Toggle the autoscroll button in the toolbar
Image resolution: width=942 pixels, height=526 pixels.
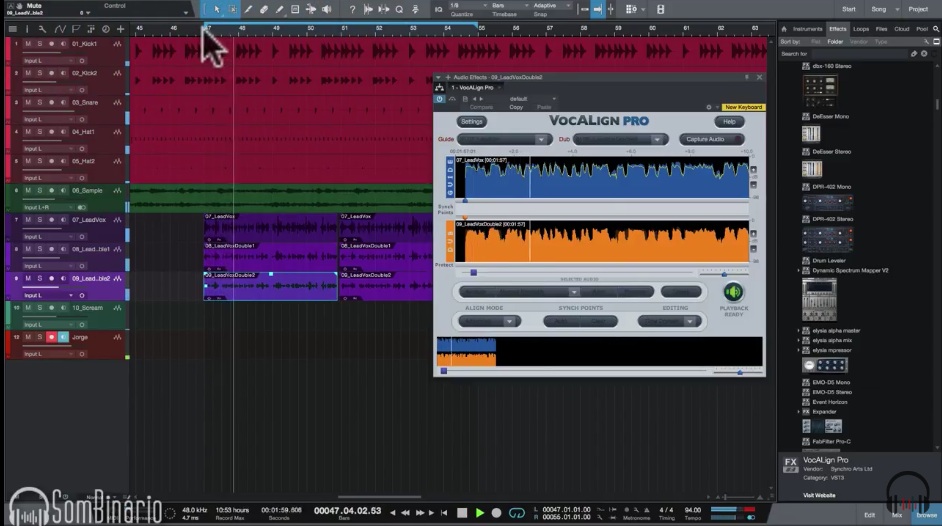[597, 9]
